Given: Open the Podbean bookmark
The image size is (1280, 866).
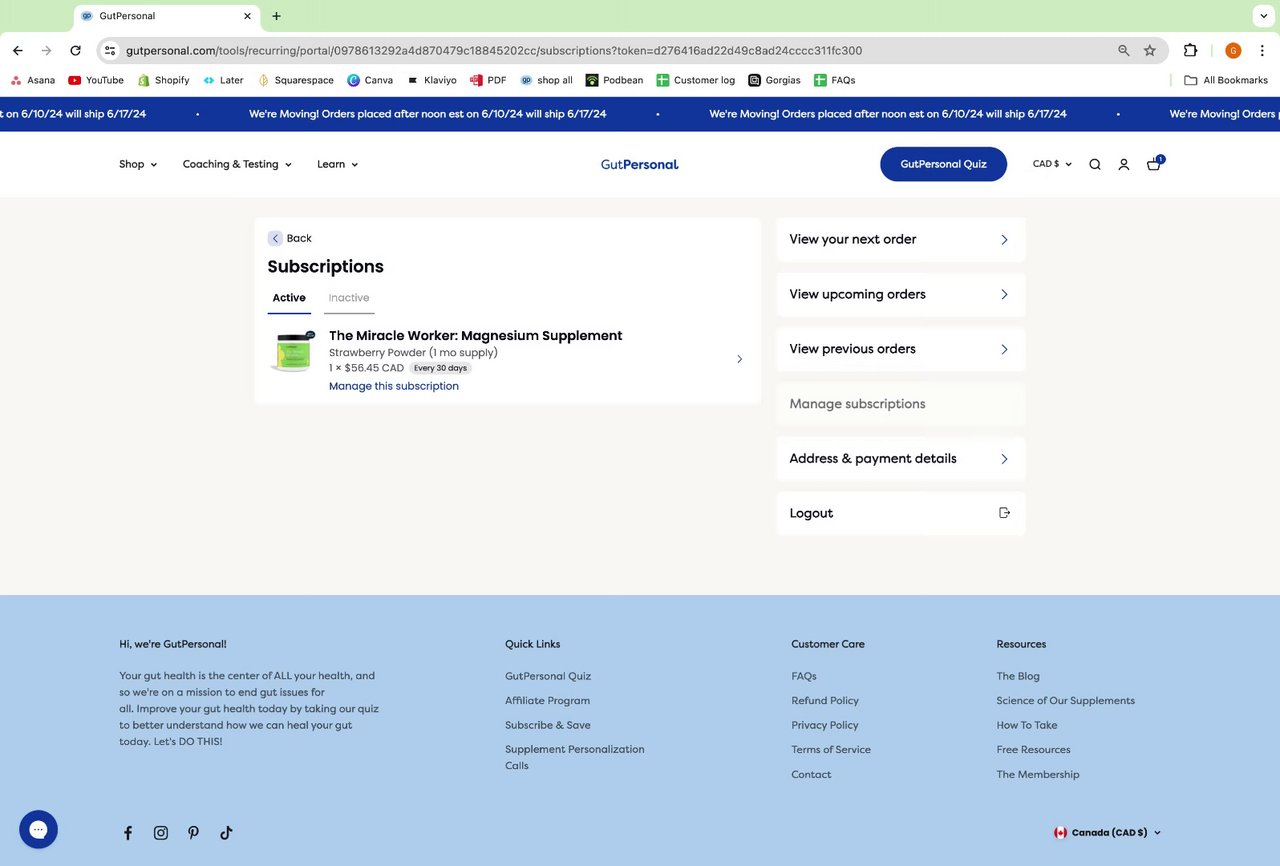Looking at the screenshot, I should point(615,80).
